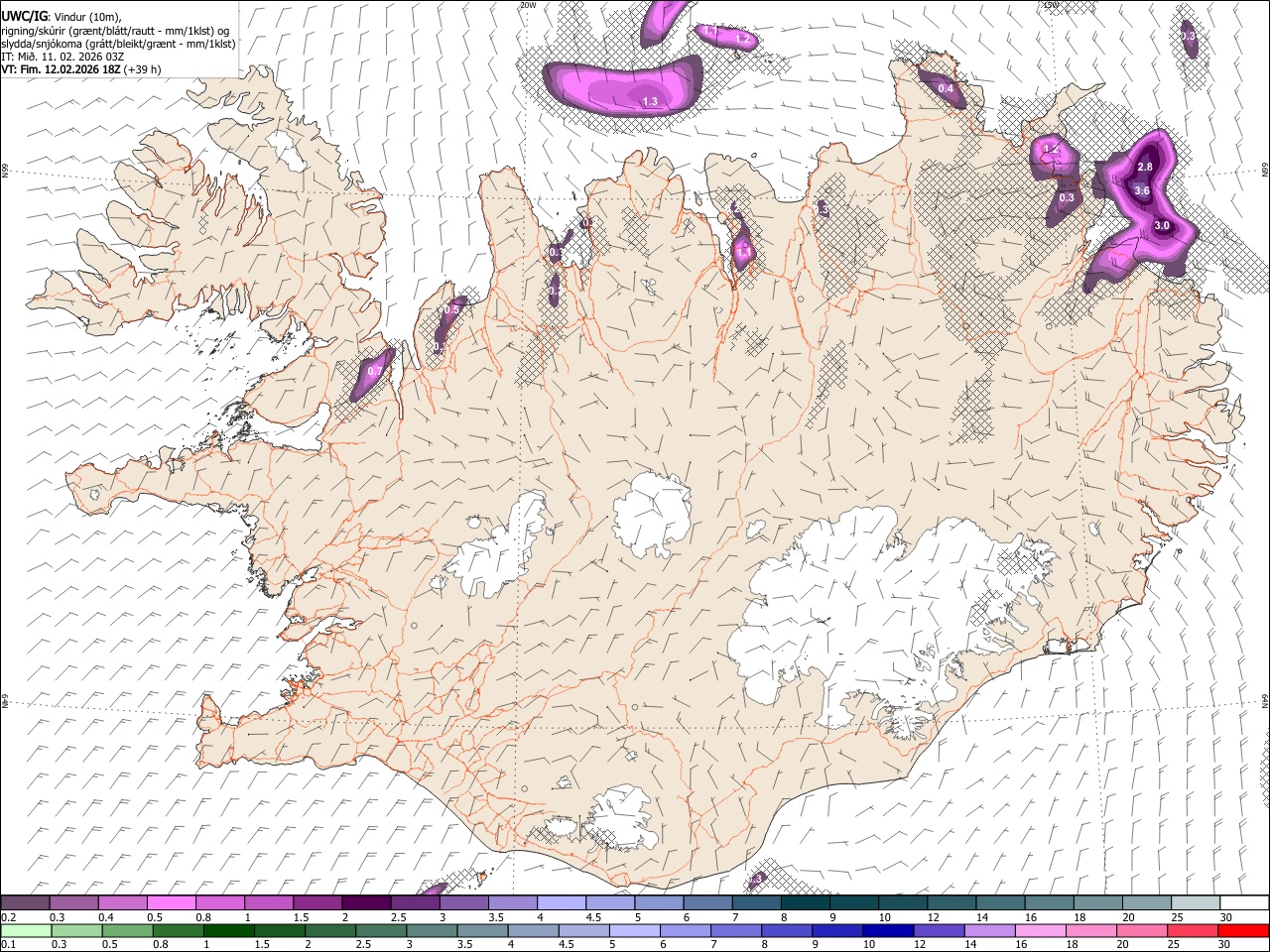Viewport: 1270px width, 952px height.
Task: Click the 0.7 precipitation value in the northwest
Action: 375,371
